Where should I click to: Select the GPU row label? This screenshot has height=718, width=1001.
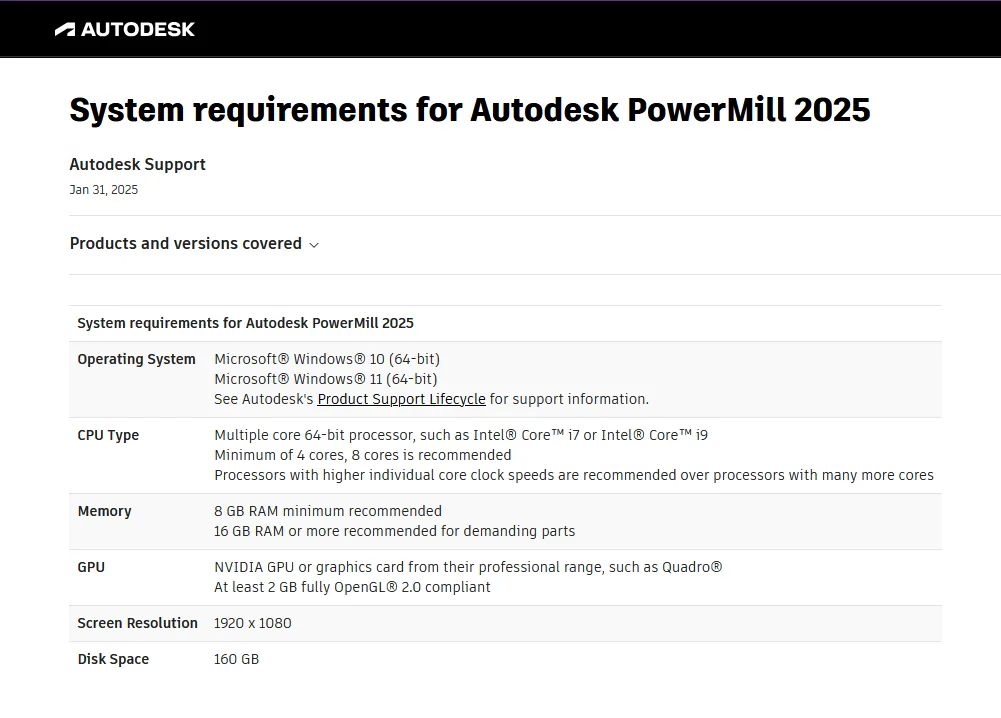point(91,567)
